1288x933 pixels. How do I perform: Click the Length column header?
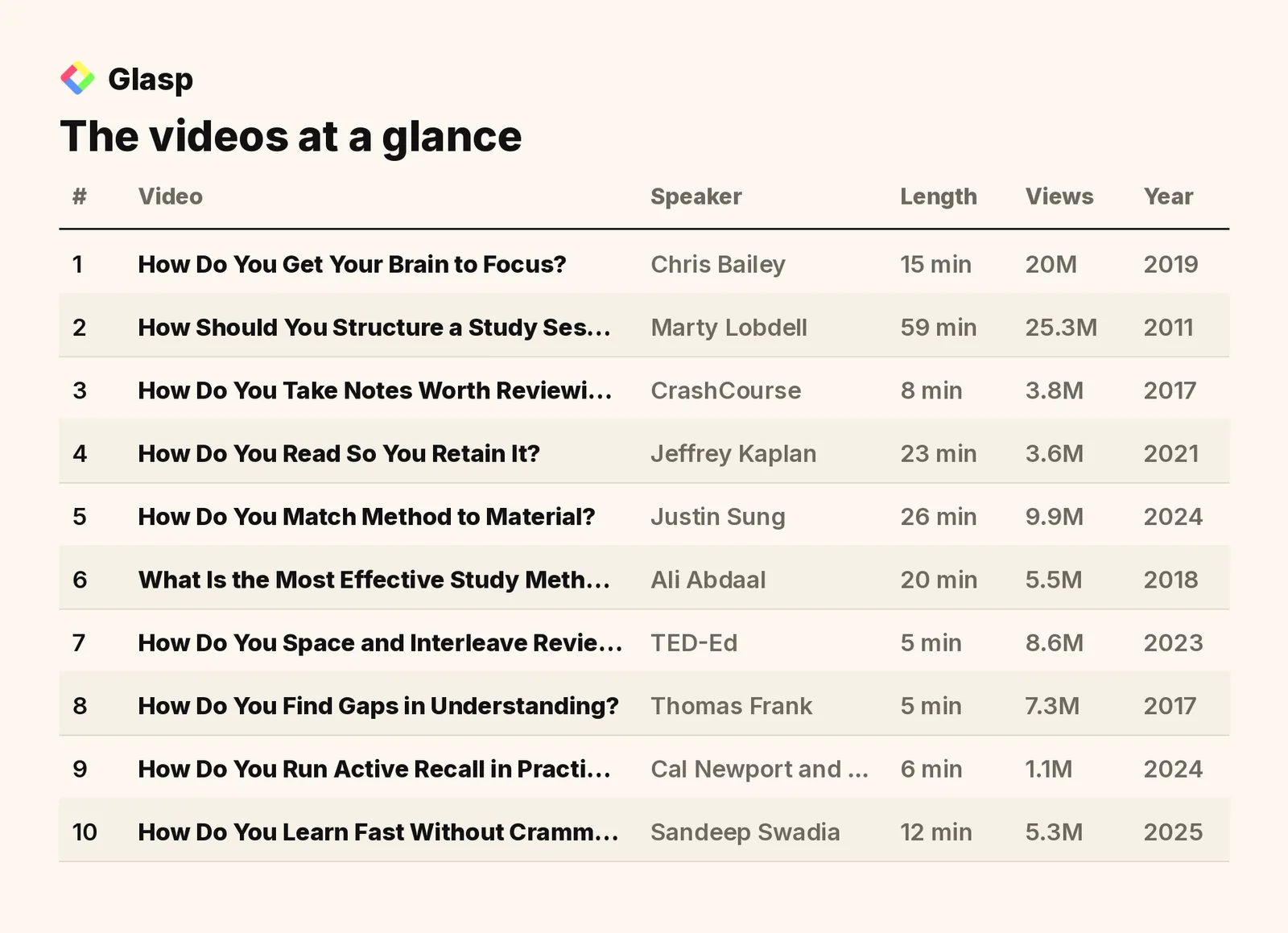939,196
